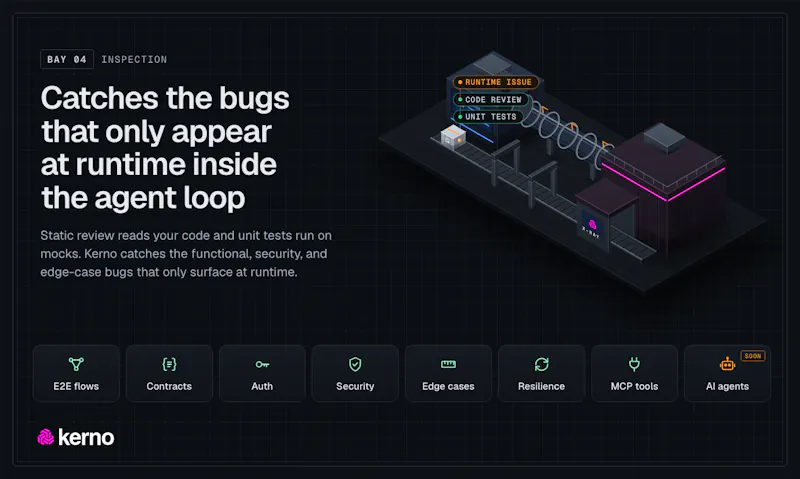This screenshot has width=800, height=479.
Task: Click the Security shield icon
Action: tap(355, 364)
